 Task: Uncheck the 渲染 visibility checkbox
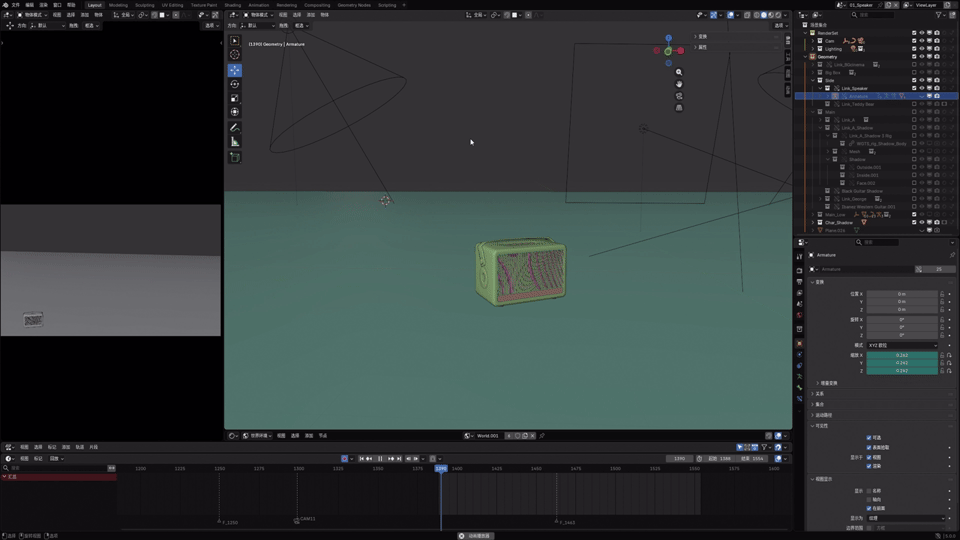click(x=869, y=466)
